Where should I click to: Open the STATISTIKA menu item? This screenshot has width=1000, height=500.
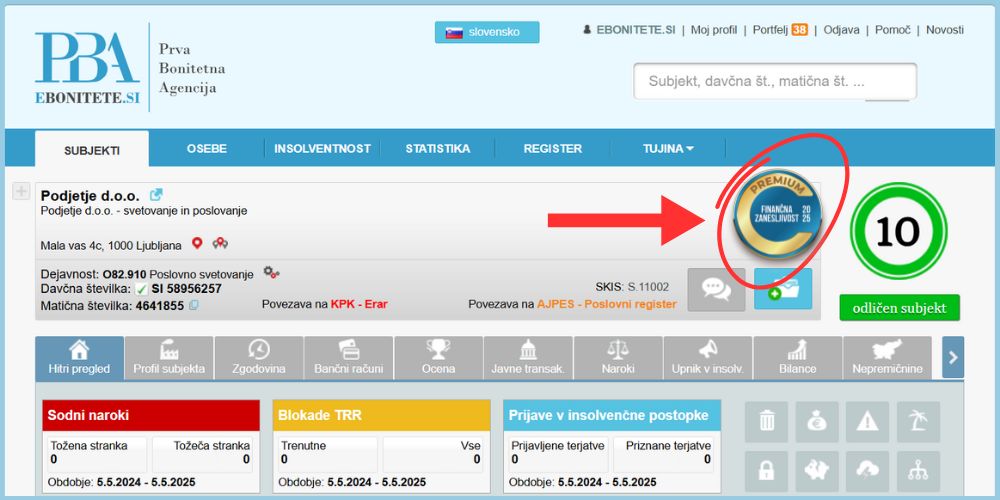click(438, 149)
